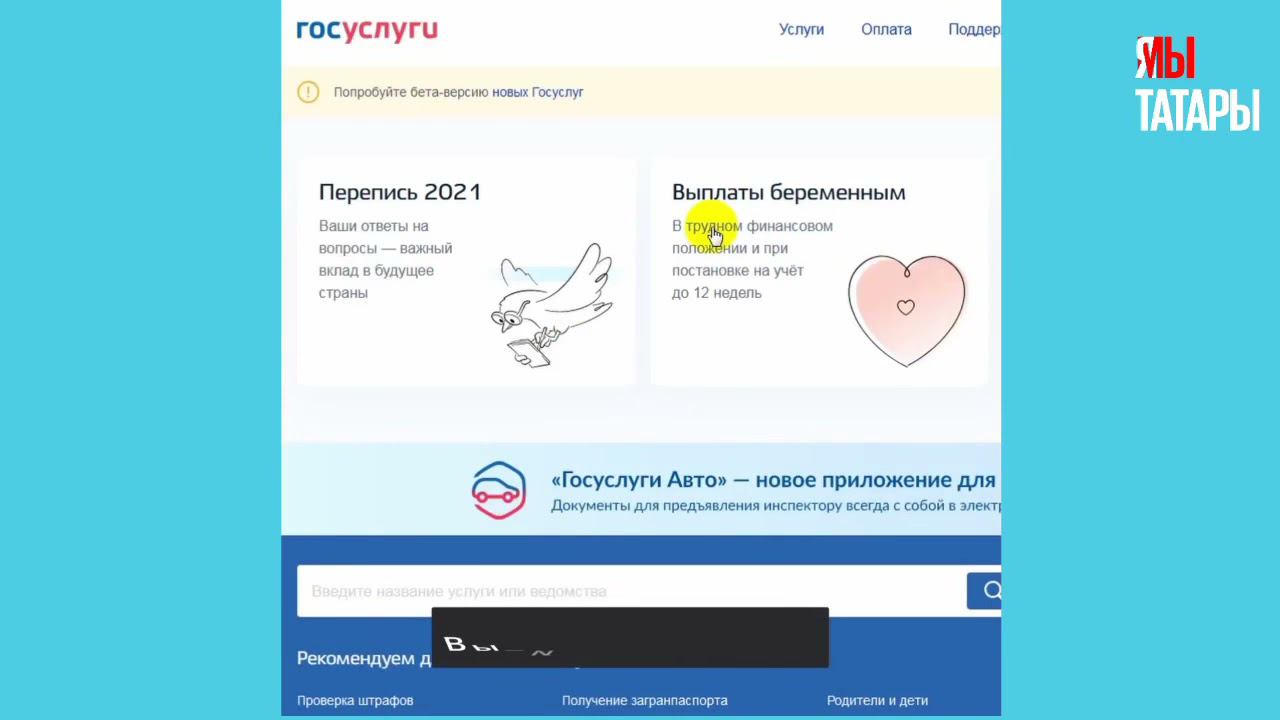The width and height of the screenshot is (1280, 720).
Task: Open the Услуги menu item
Action: (x=801, y=30)
